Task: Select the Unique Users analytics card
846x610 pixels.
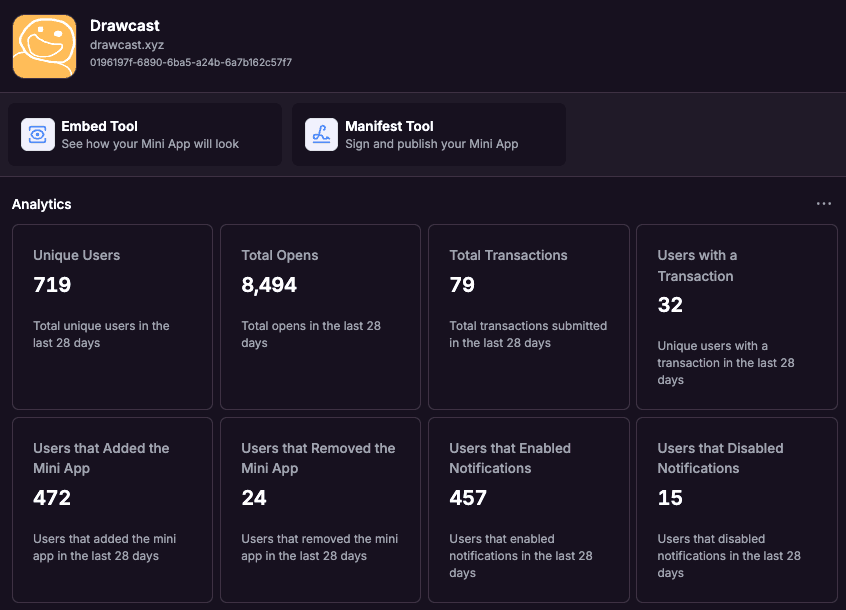Action: point(112,316)
